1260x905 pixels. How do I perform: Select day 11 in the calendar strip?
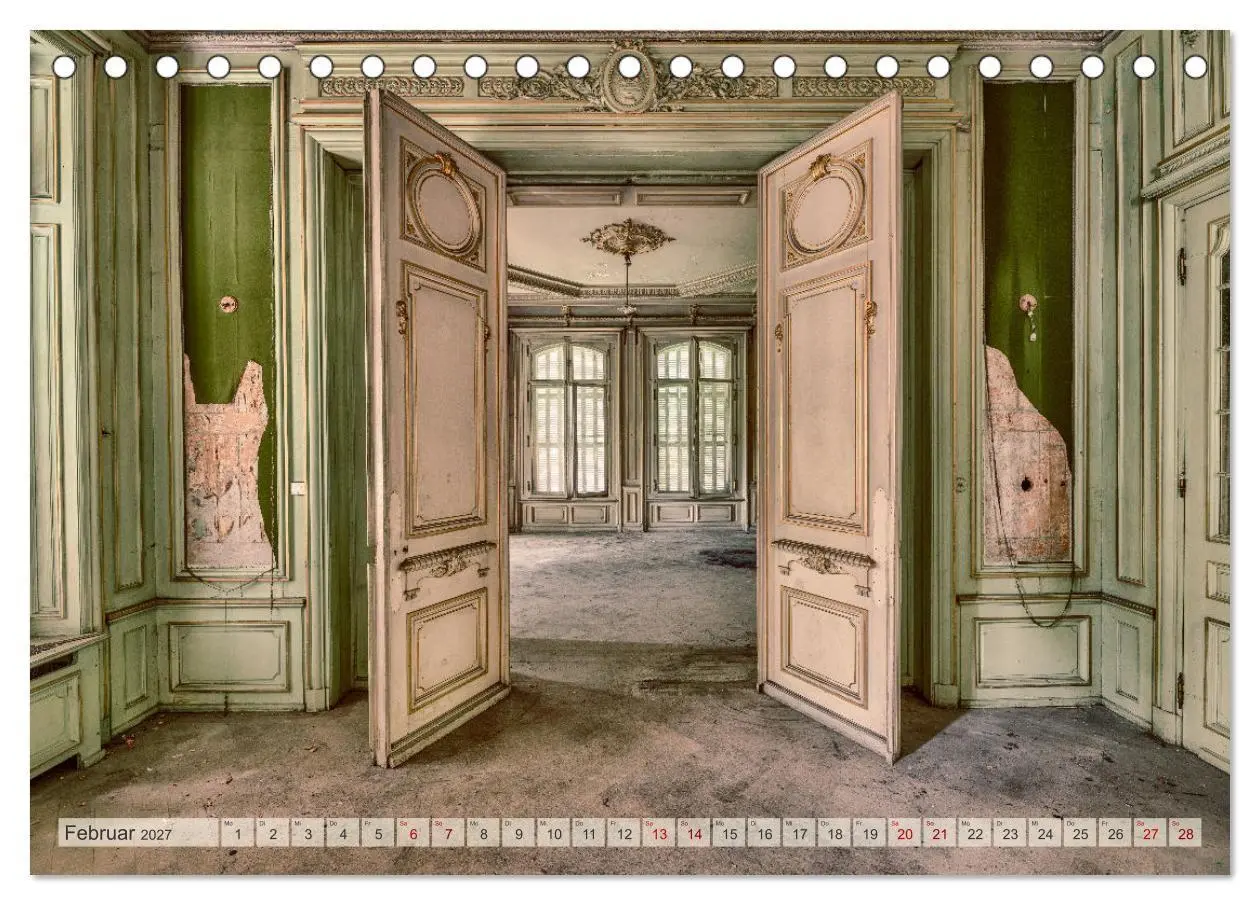coord(587,833)
